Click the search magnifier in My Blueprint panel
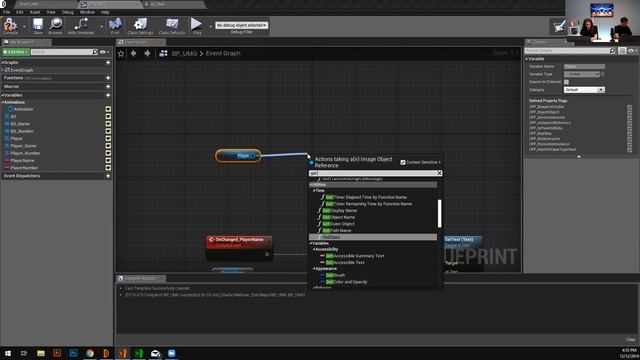Viewport: 640px width, 360px height. pos(95,52)
